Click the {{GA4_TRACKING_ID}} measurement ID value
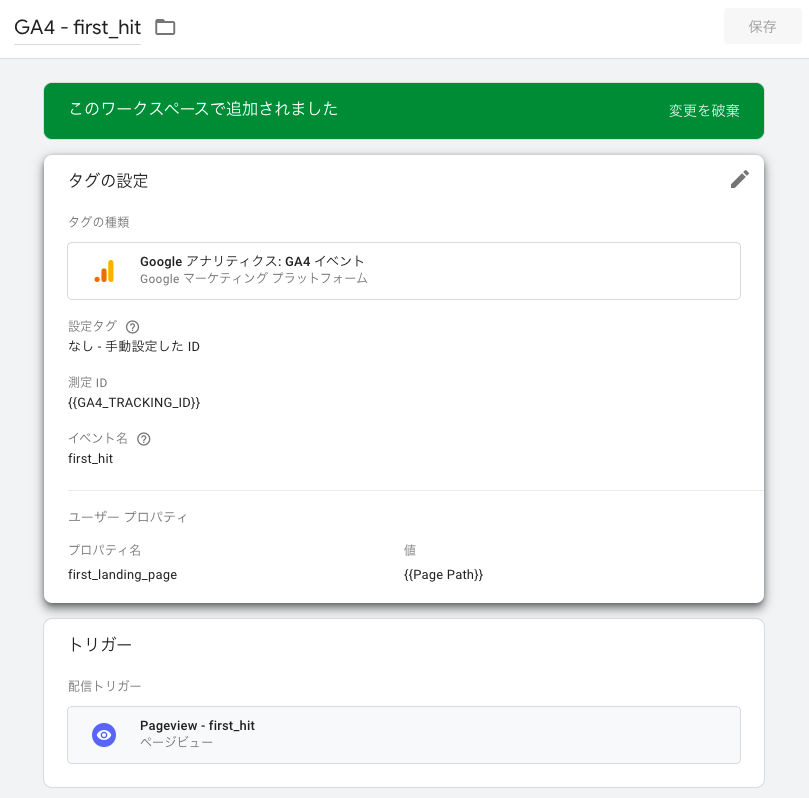 tap(134, 402)
